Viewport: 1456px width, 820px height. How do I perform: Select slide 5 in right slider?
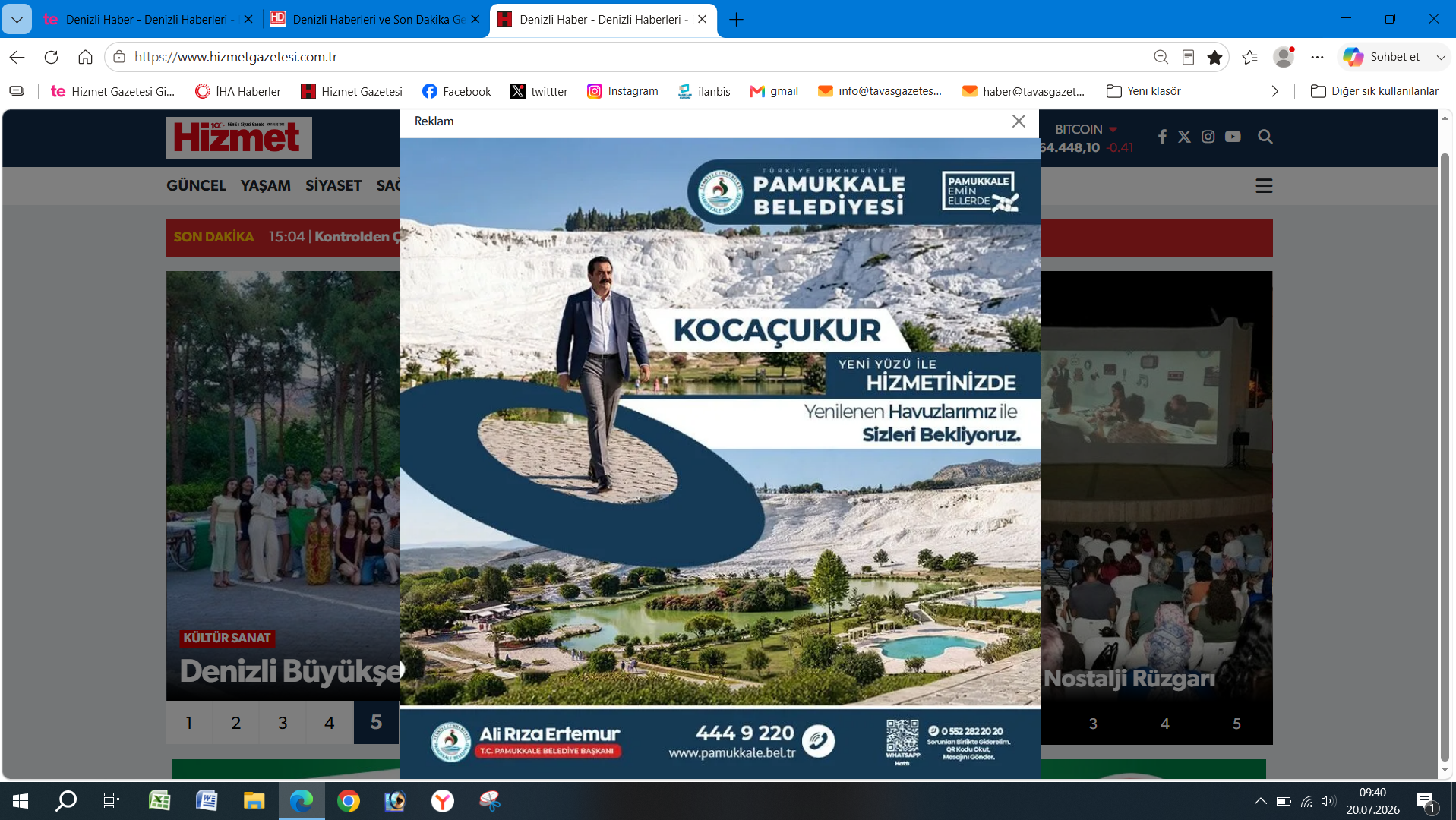point(1236,724)
